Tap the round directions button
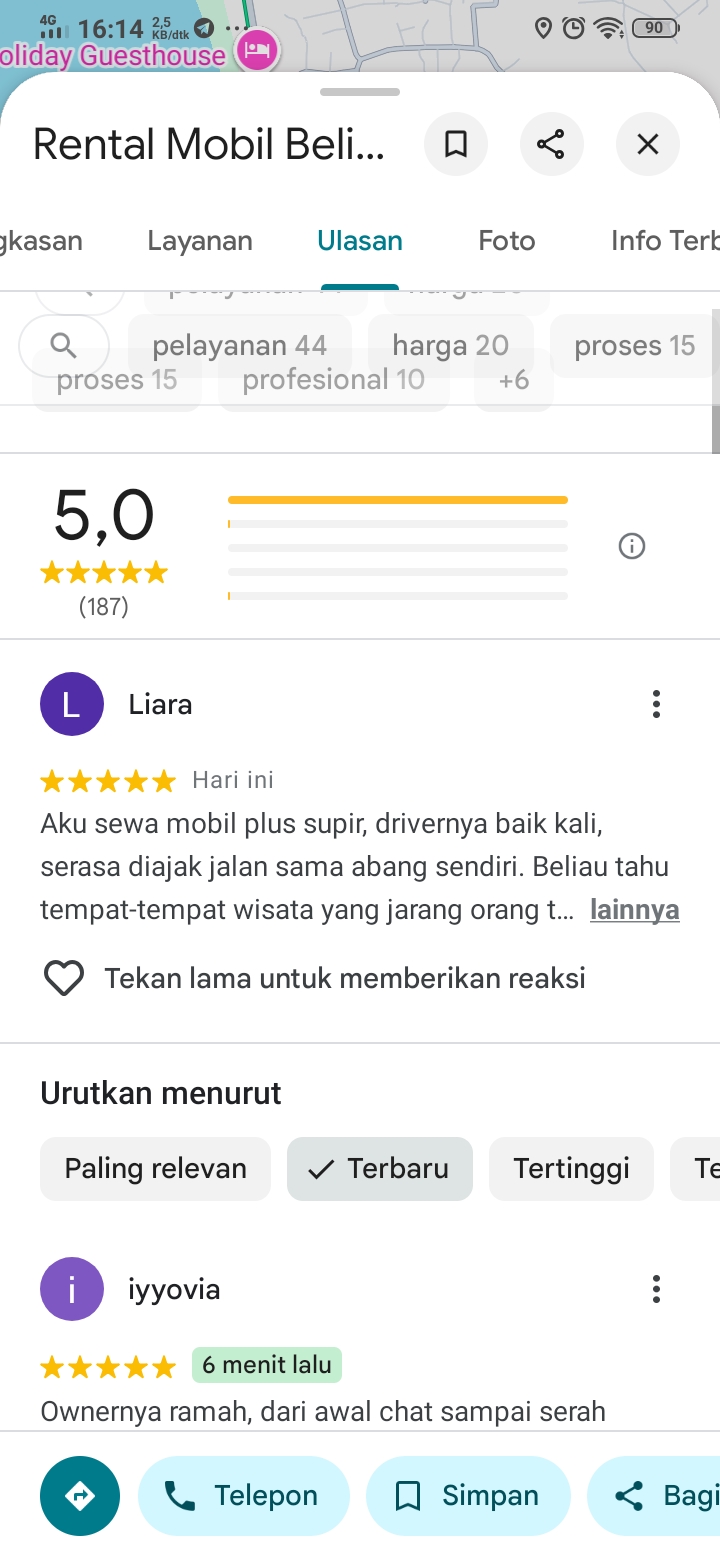This screenshot has height=1544, width=720. coord(80,1496)
